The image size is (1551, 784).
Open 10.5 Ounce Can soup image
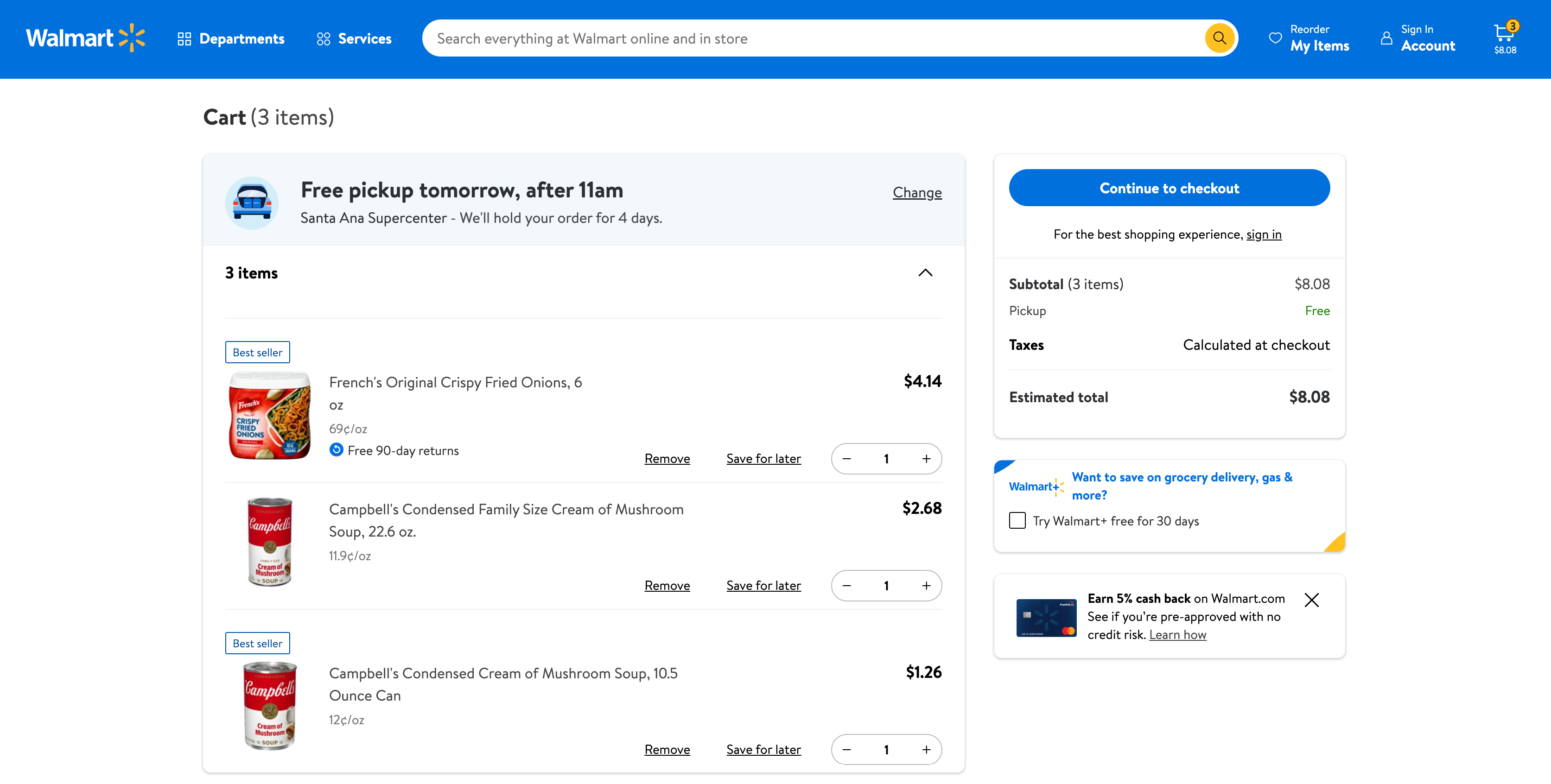point(270,706)
